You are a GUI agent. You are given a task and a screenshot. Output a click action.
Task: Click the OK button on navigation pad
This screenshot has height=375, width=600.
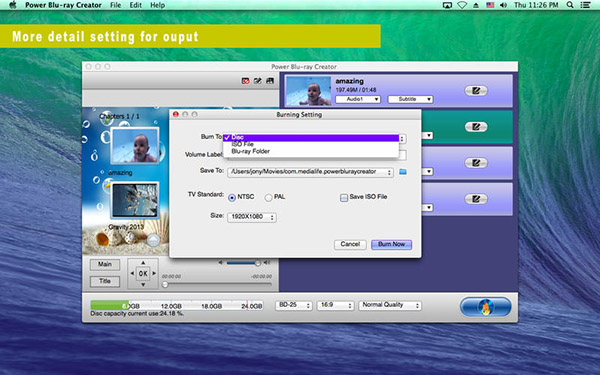[143, 274]
